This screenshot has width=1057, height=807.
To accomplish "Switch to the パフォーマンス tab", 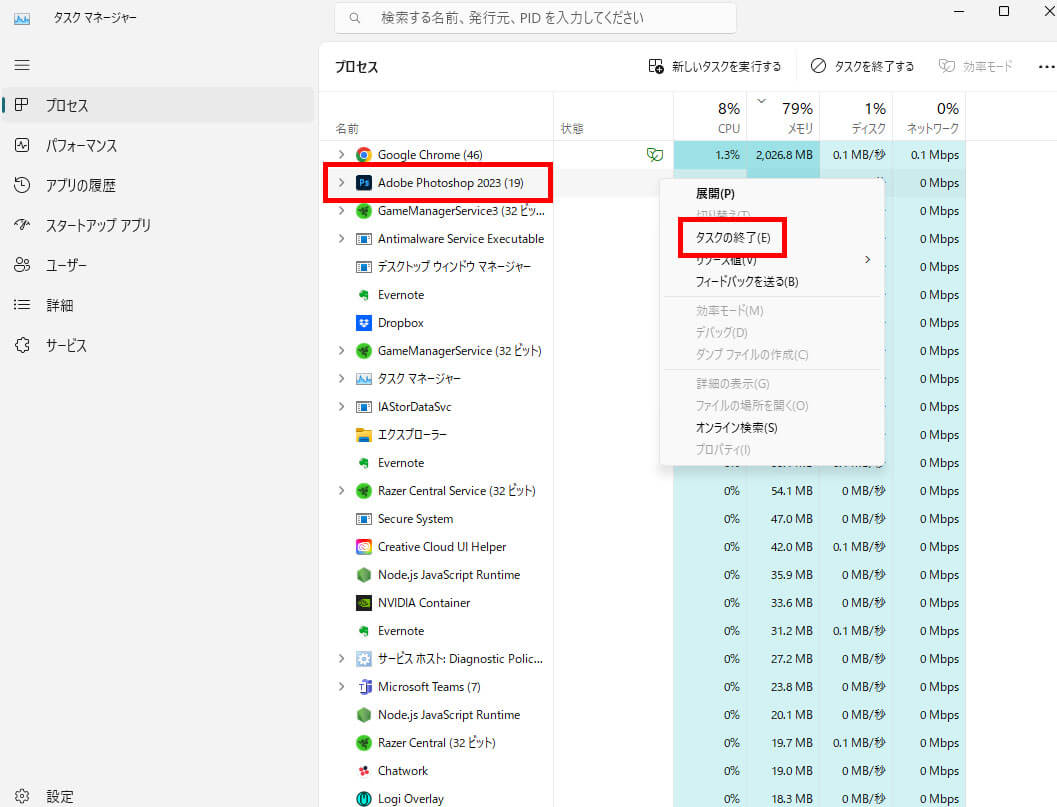I will 158,146.
